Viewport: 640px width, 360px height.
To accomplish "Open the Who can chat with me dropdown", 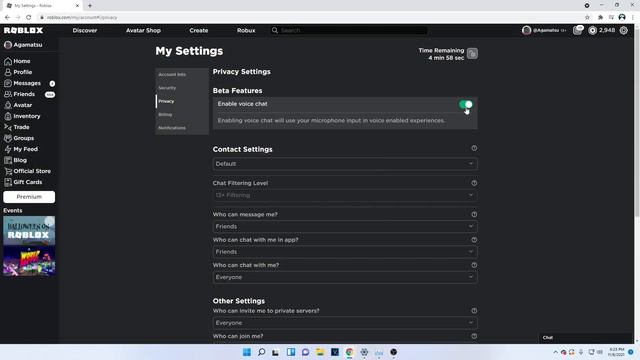I will [x=345, y=277].
